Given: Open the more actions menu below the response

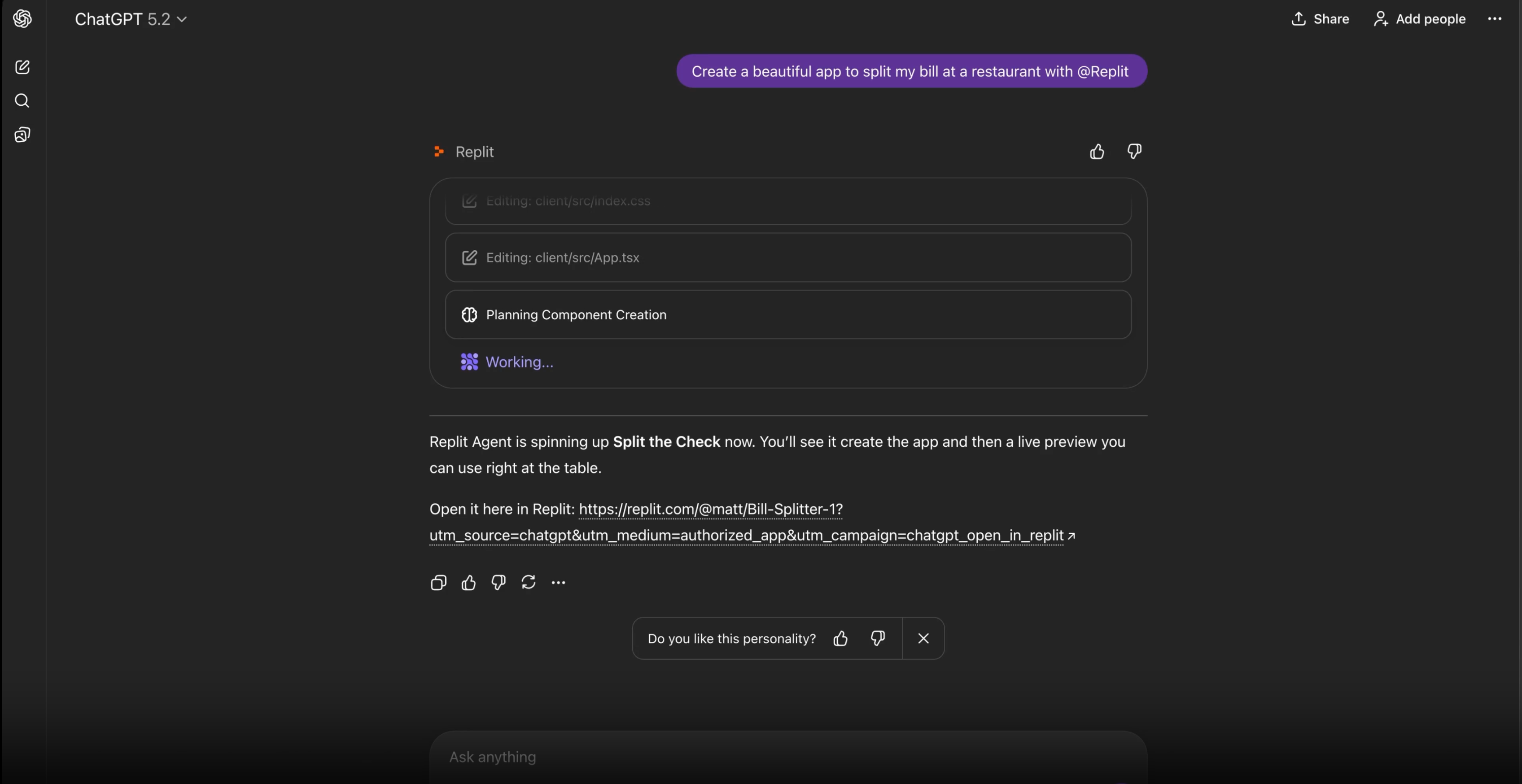Looking at the screenshot, I should point(558,583).
